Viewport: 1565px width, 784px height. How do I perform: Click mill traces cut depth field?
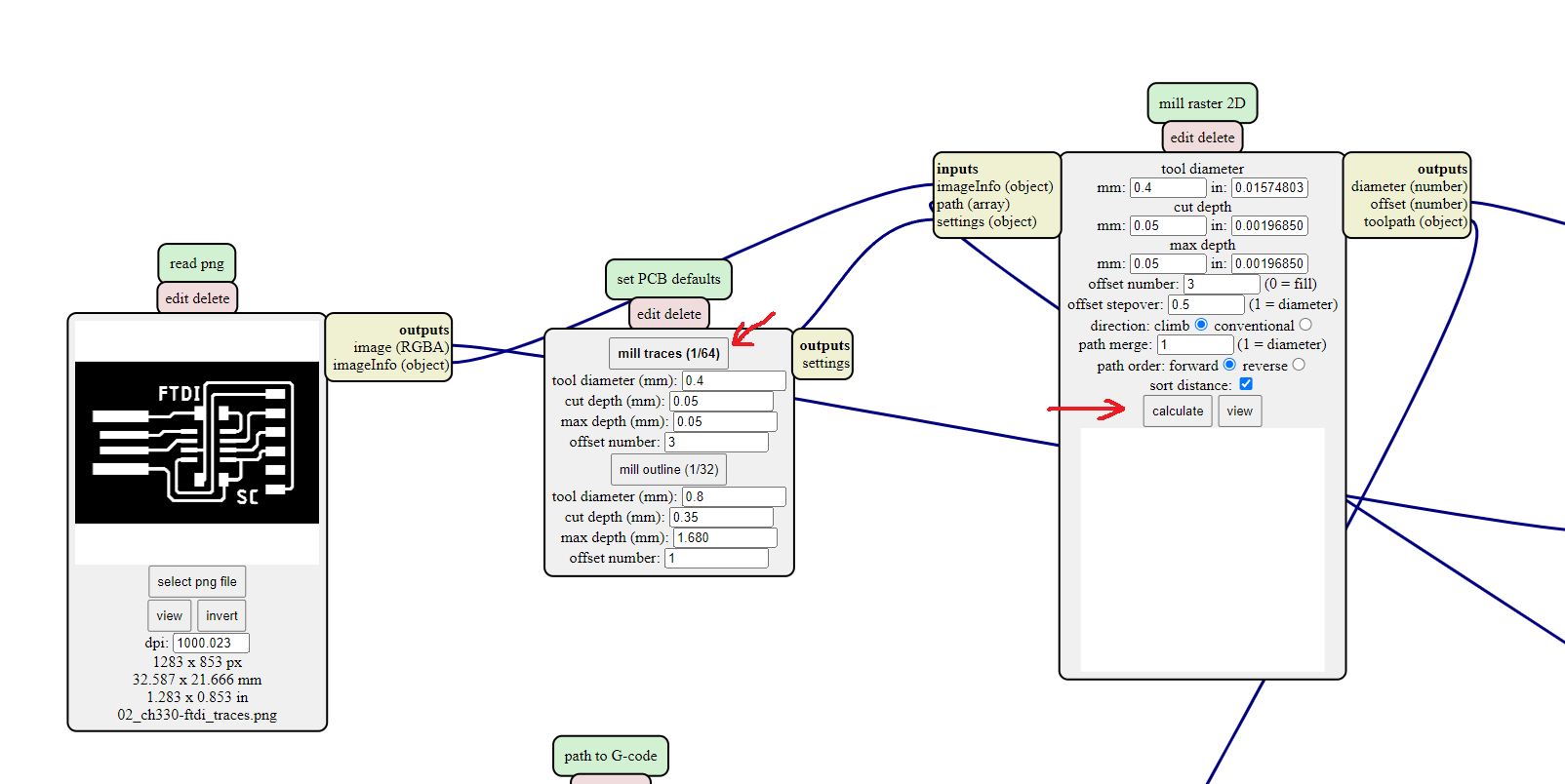pyautogui.click(x=721, y=401)
